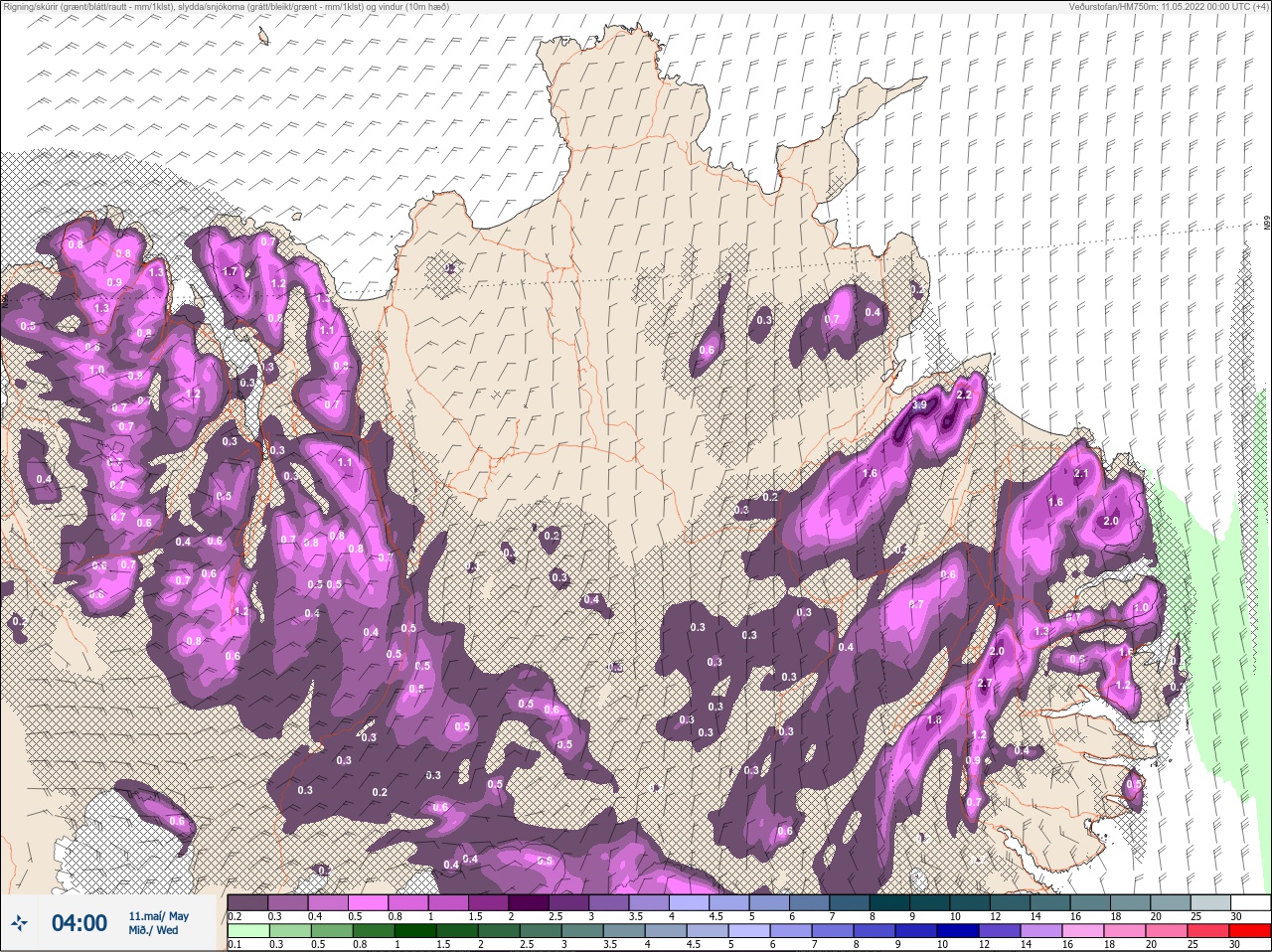Select upper legend swatch between 0.2 and 0.3
Viewport: 1272px width, 952px height.
pyautogui.click(x=247, y=902)
